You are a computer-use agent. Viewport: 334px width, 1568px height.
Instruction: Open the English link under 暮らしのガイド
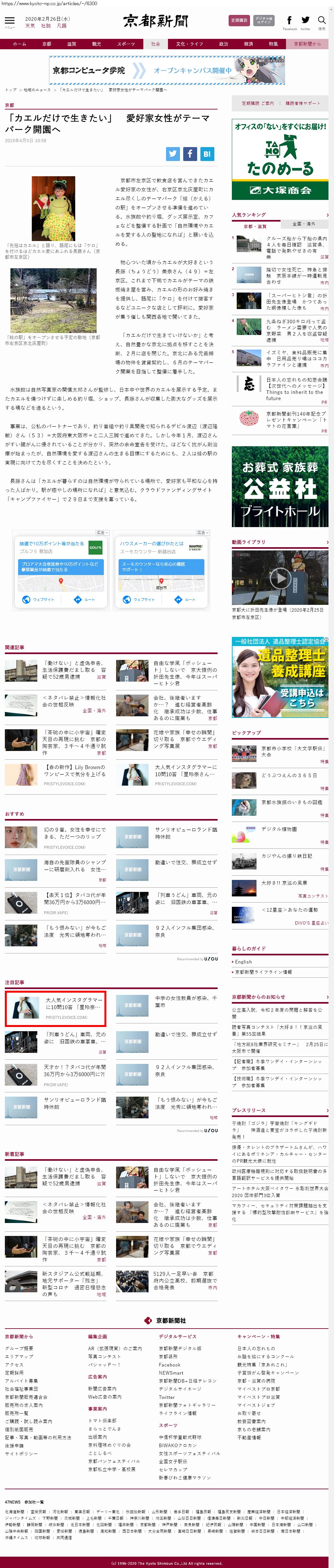point(243,962)
